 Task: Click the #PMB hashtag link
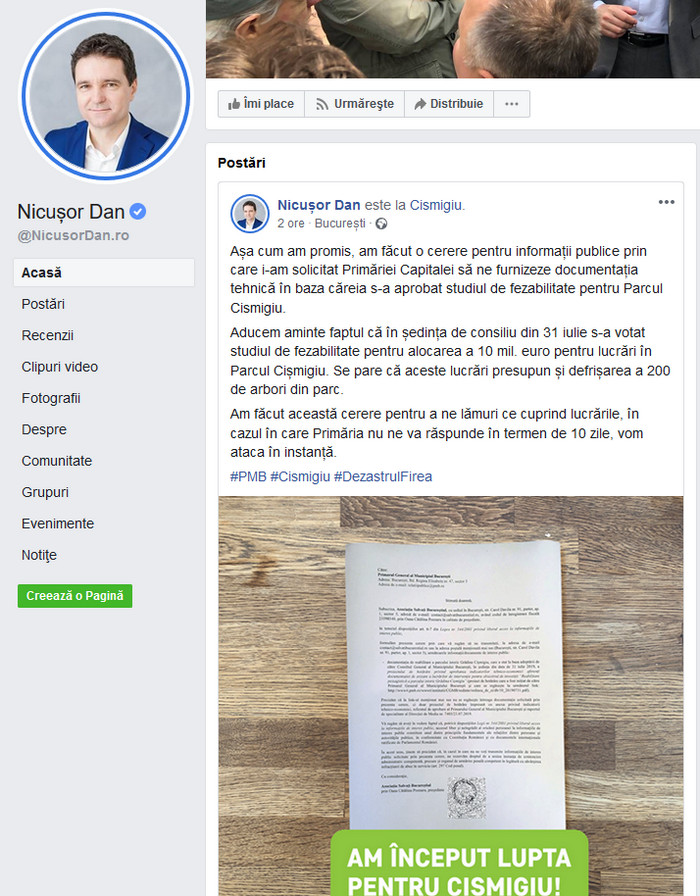pos(248,477)
